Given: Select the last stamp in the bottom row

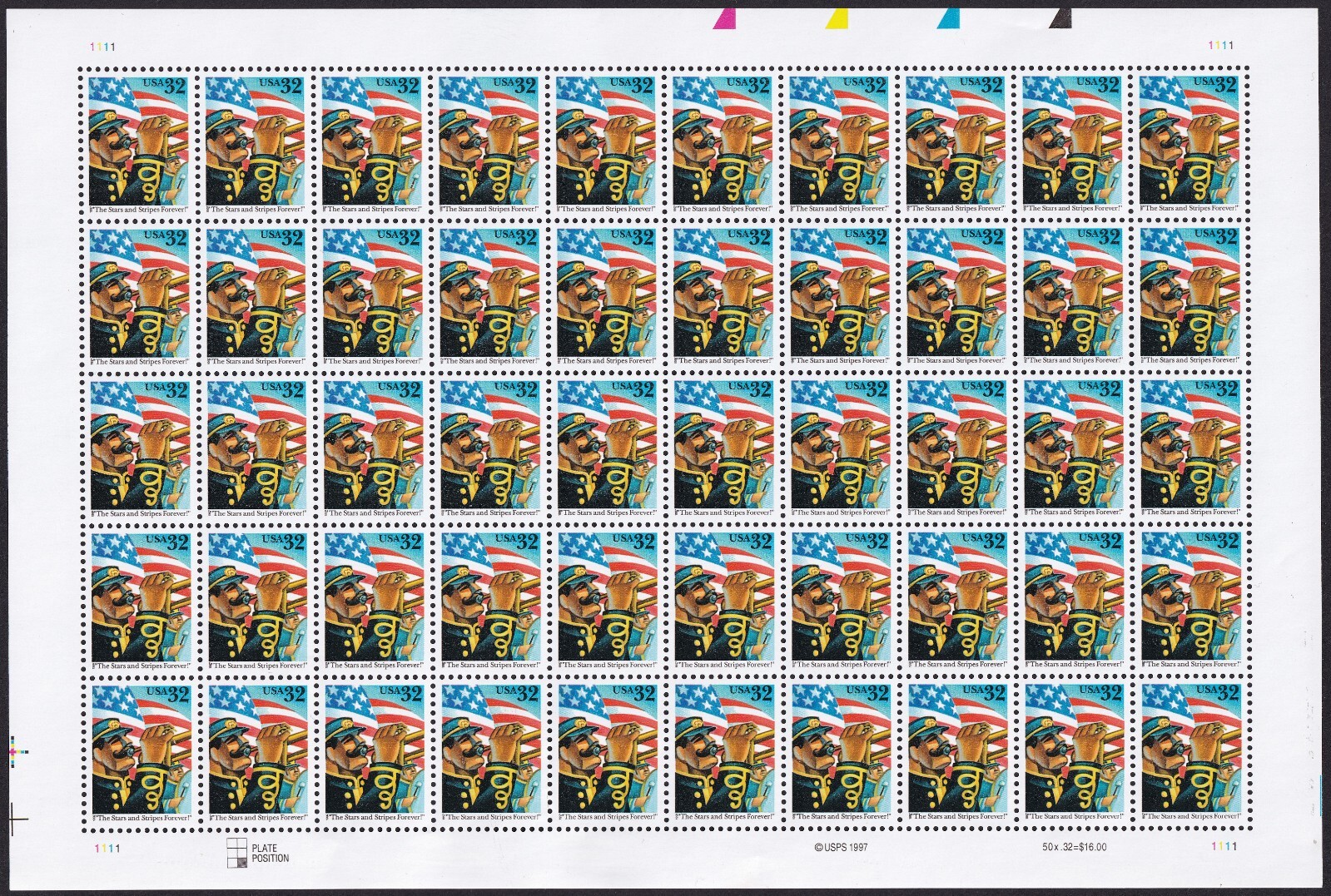Looking at the screenshot, I should pos(1190,754).
